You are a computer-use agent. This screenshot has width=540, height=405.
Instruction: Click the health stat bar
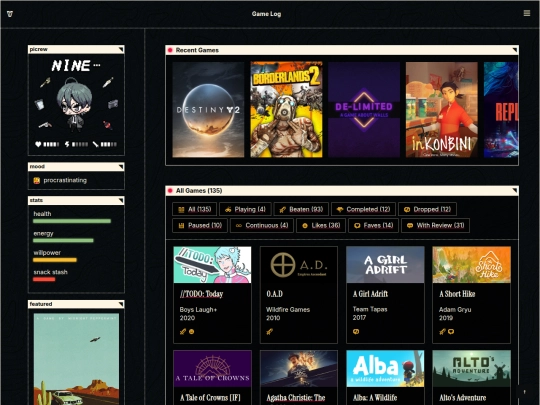point(72,221)
